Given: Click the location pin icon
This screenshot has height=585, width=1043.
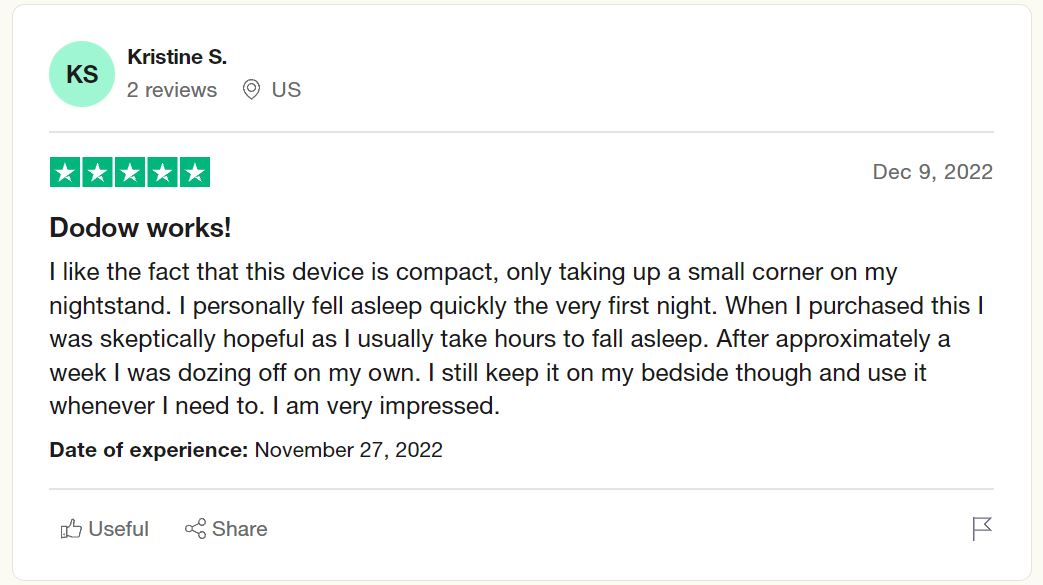Looking at the screenshot, I should pos(252,90).
